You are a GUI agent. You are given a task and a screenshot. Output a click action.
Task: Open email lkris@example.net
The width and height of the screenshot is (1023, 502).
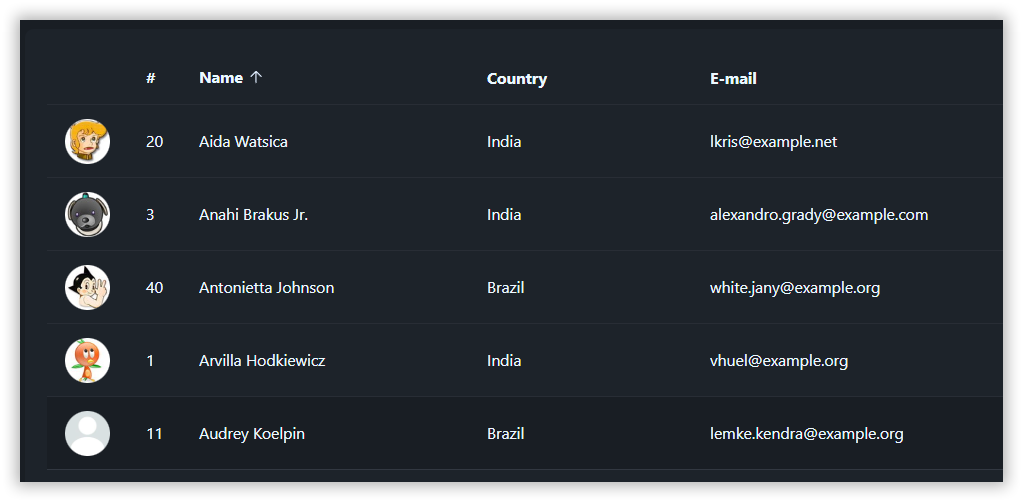[773, 142]
